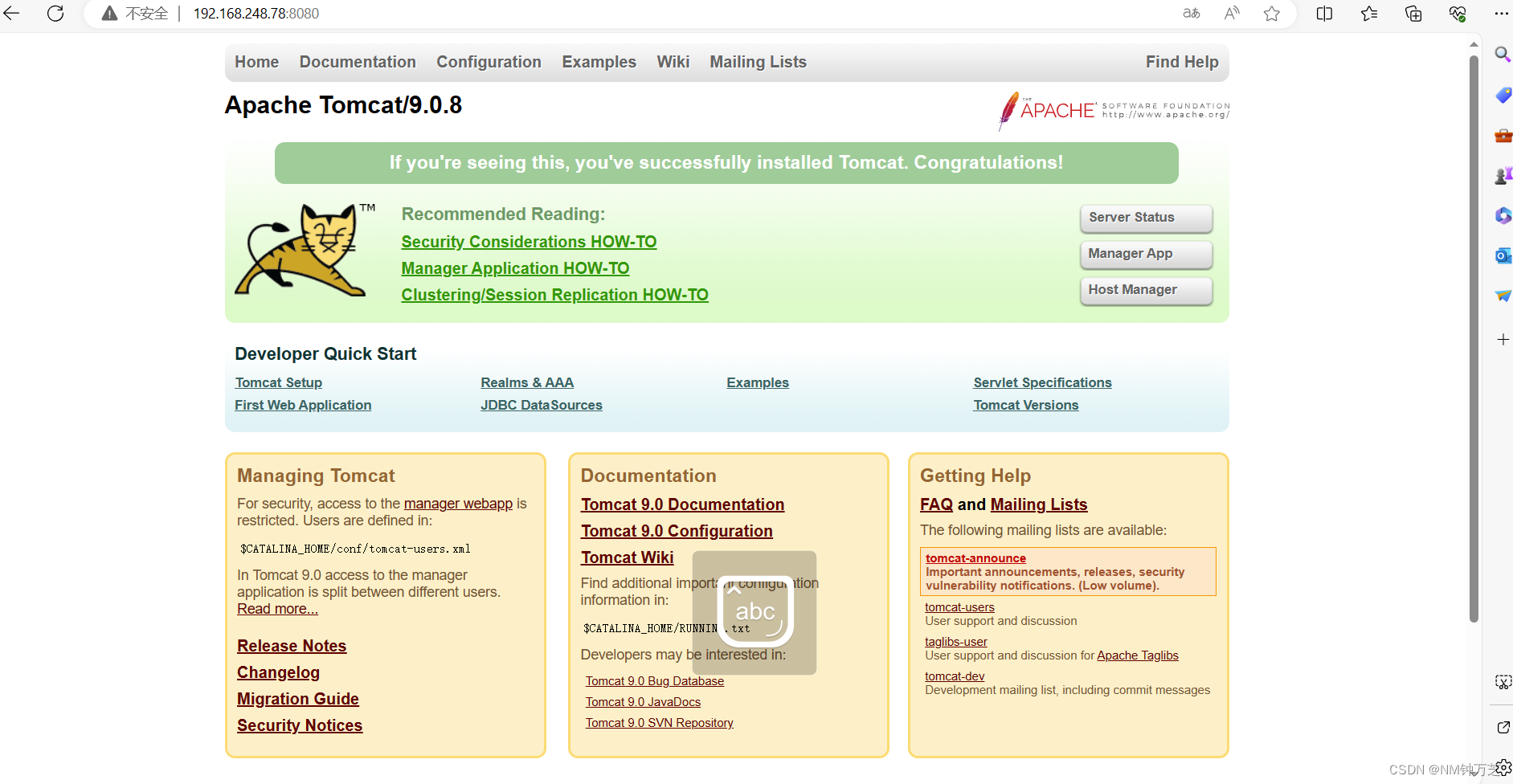Image resolution: width=1513 pixels, height=784 pixels.
Task: Open Migration Guide link
Action: 298,699
